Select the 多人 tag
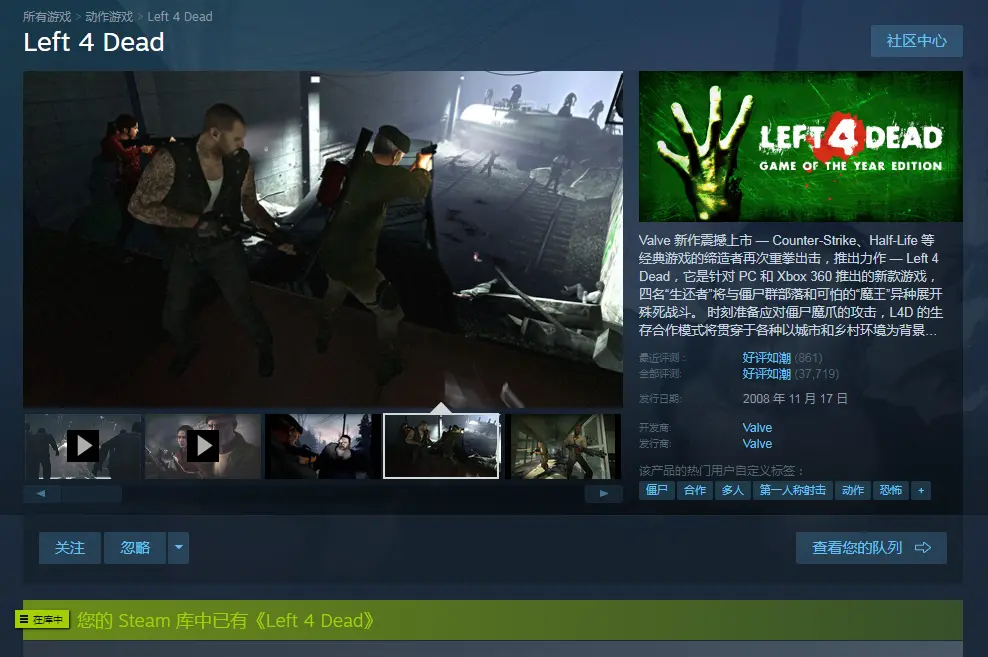988x657 pixels. (733, 490)
